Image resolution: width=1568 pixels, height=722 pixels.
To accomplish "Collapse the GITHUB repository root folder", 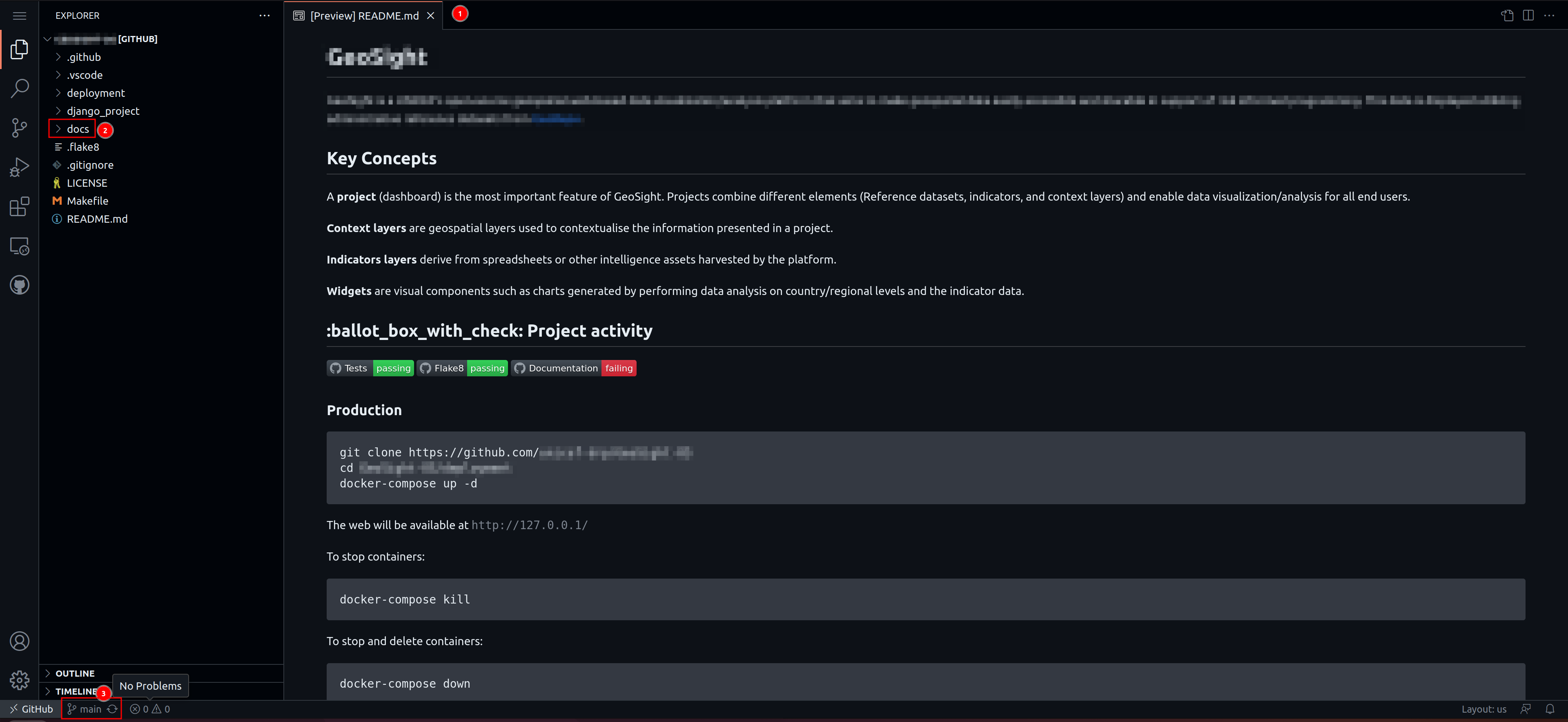I will (x=161, y=39).
